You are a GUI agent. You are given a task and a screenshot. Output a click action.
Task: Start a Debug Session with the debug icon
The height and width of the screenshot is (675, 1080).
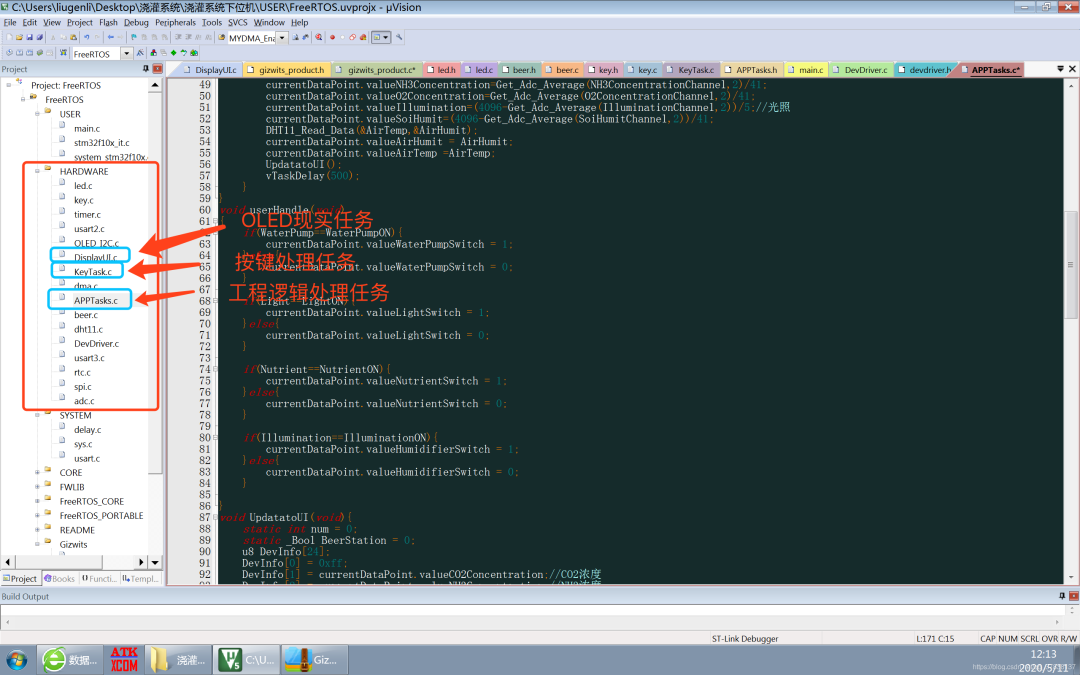tap(318, 38)
